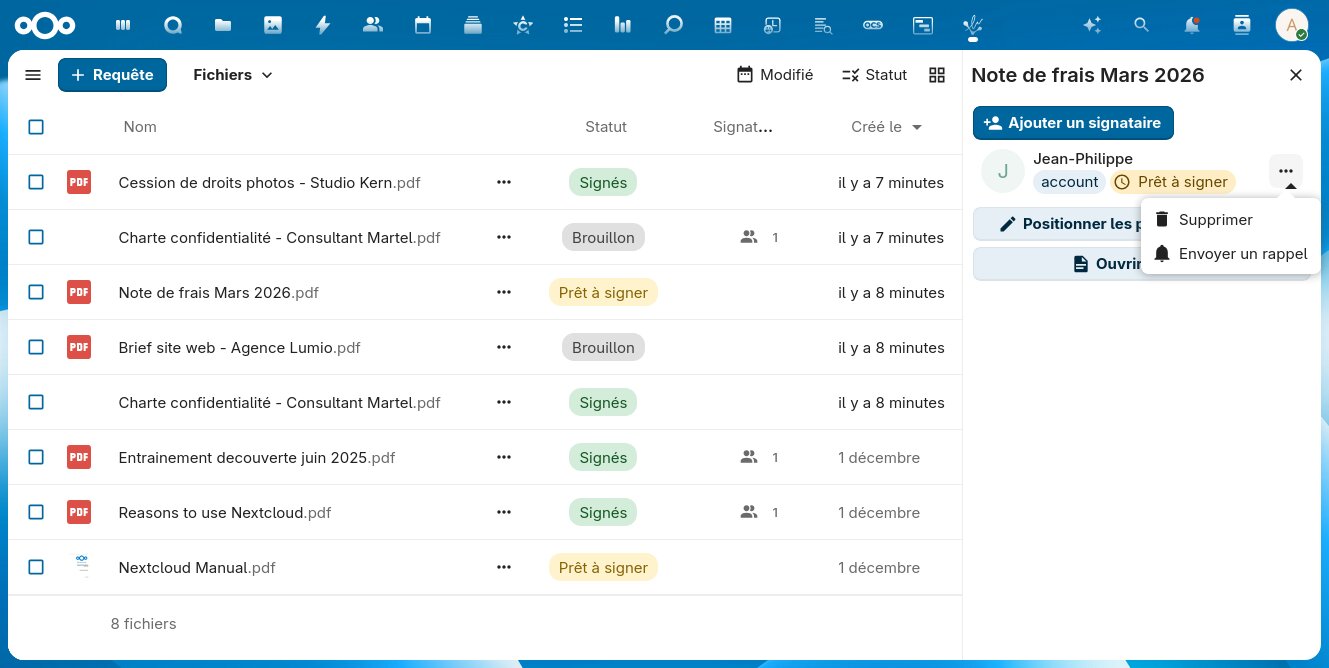Open the Polls bar chart icon

[x=623, y=25]
